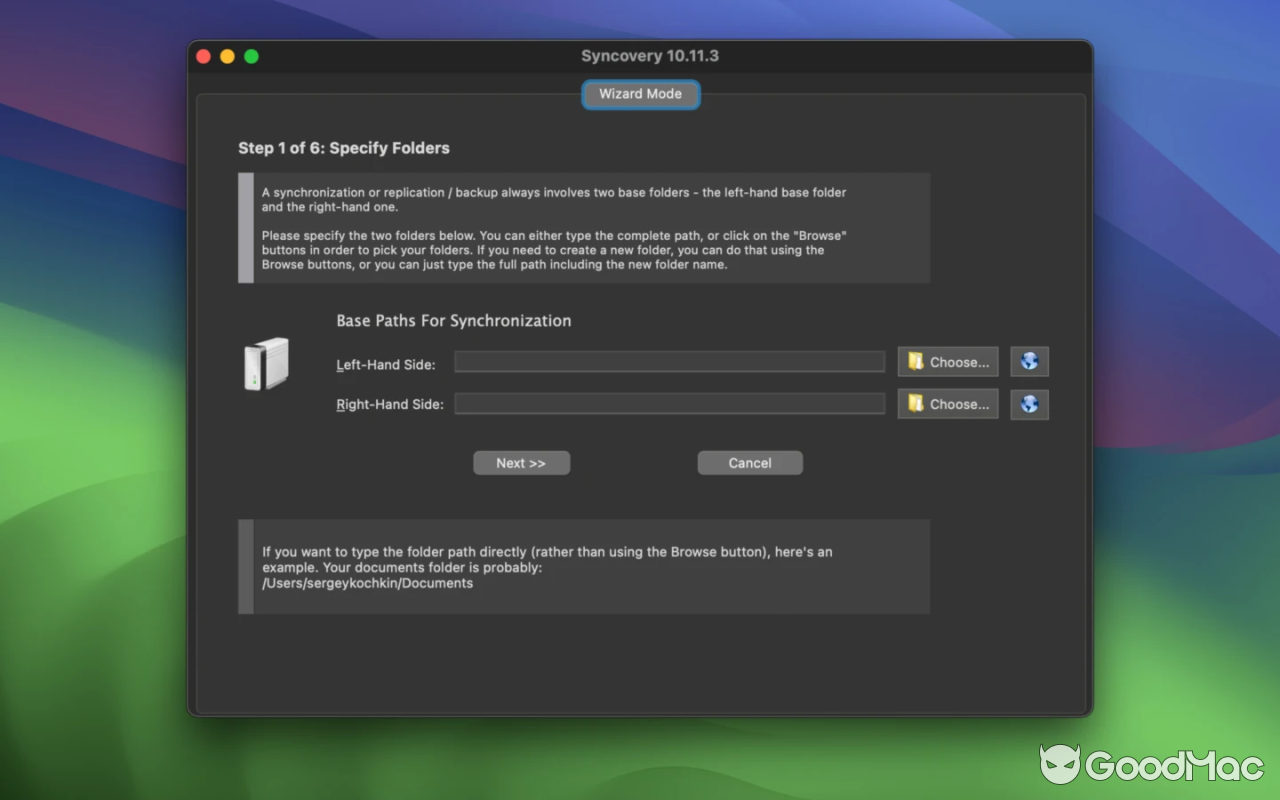1280x800 pixels.
Task: Select the Wizard Mode tab at the top
Action: coord(640,94)
